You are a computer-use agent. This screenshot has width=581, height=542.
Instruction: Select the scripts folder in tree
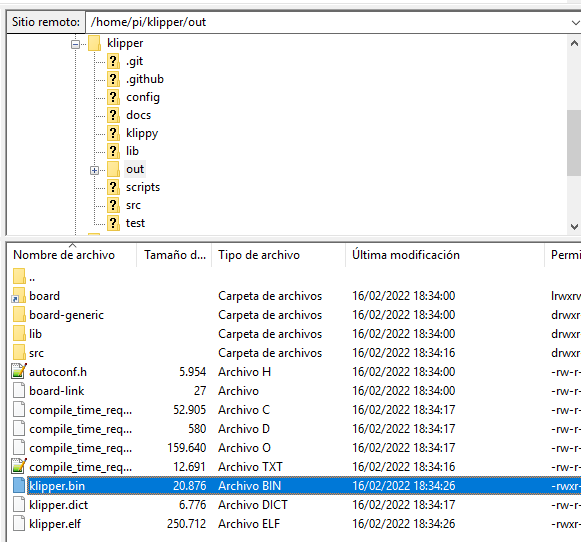tap(143, 187)
